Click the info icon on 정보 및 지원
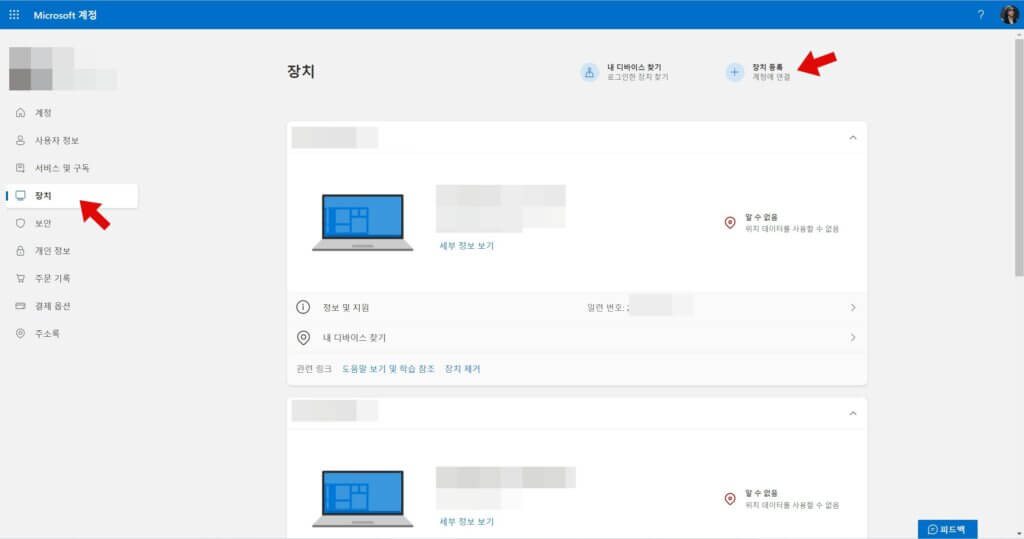This screenshot has height=539, width=1024. pos(303,307)
